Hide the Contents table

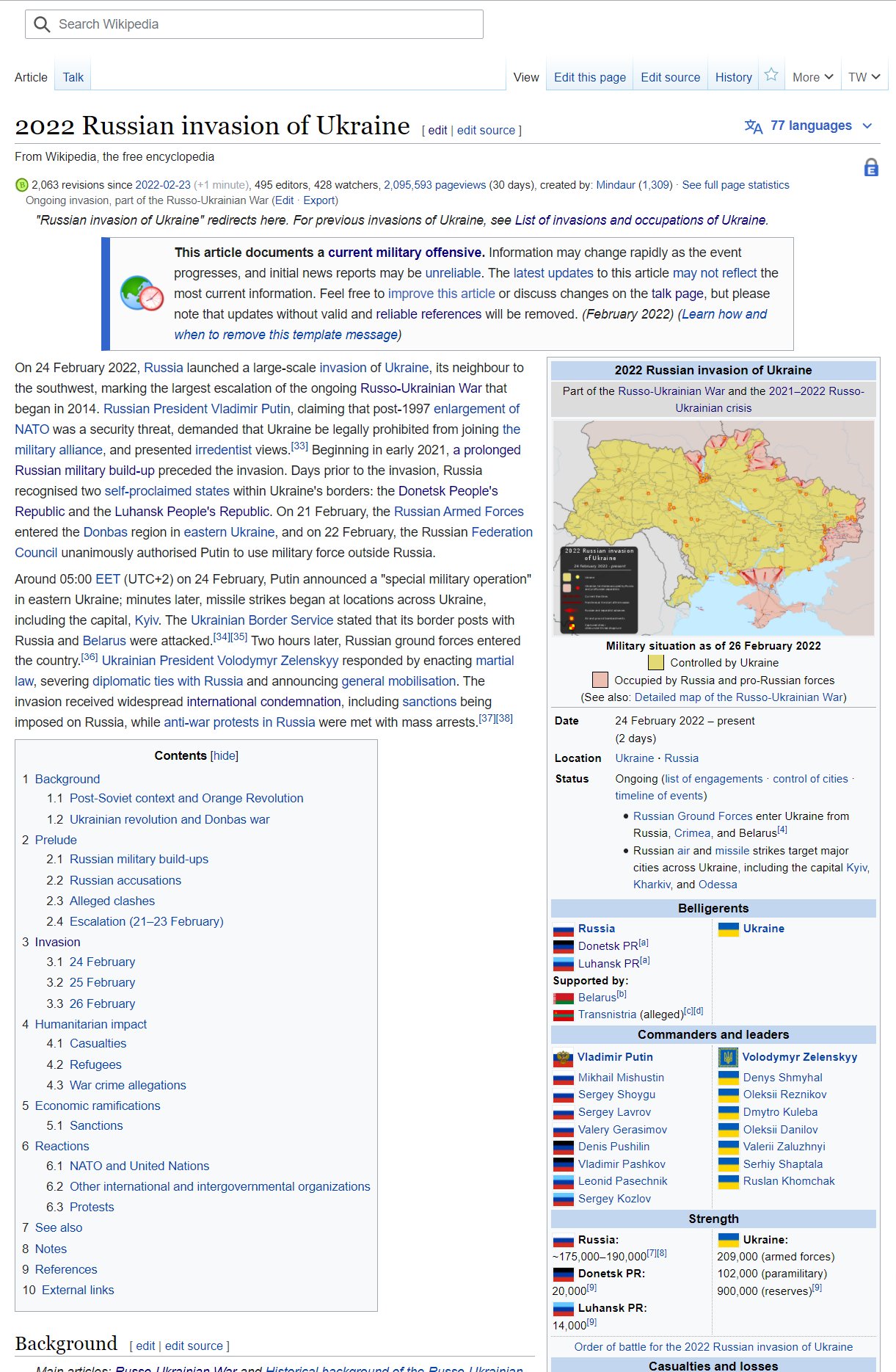pos(224,755)
